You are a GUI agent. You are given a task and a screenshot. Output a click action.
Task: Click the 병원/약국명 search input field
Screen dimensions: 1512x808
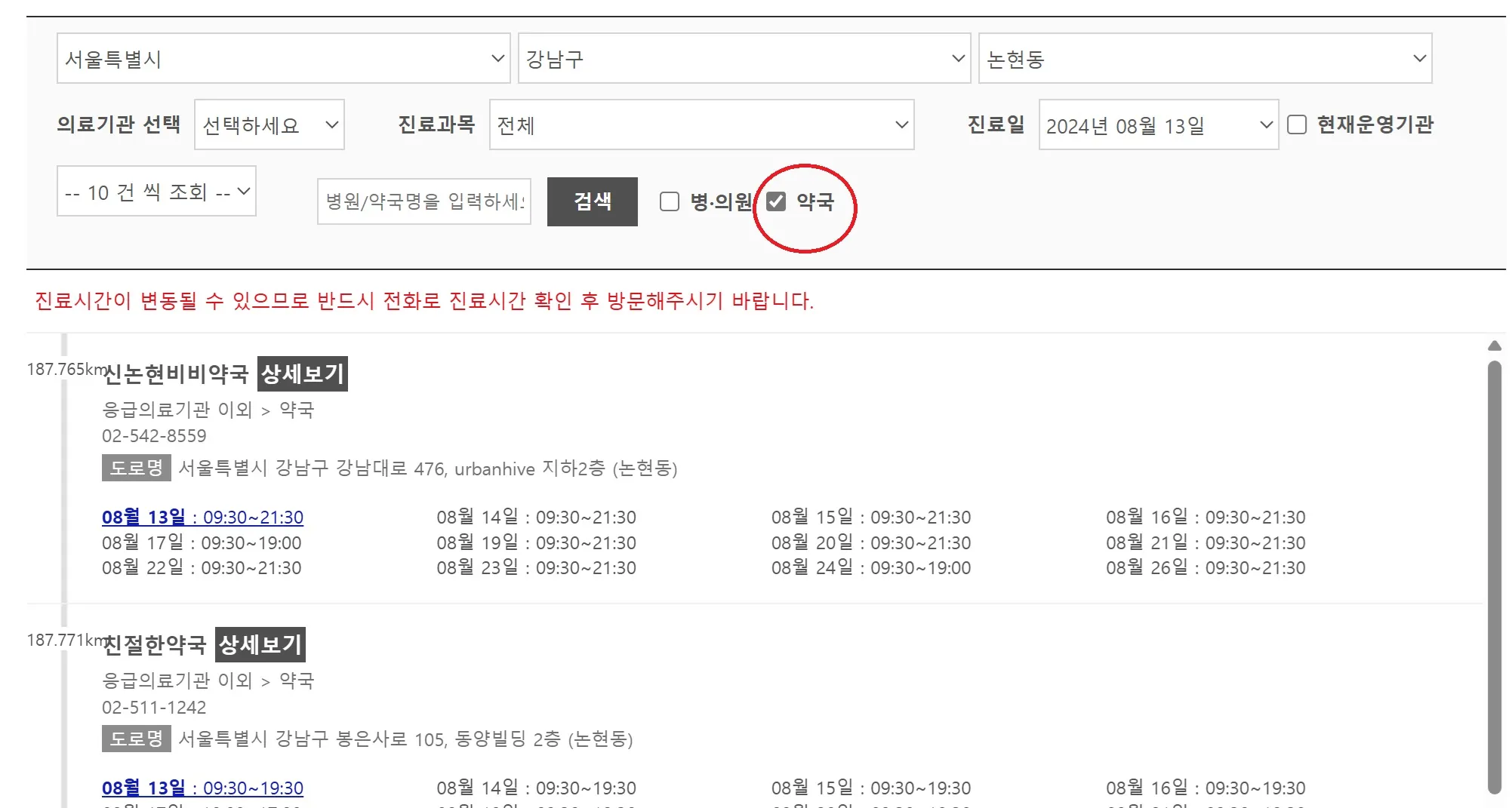[424, 201]
